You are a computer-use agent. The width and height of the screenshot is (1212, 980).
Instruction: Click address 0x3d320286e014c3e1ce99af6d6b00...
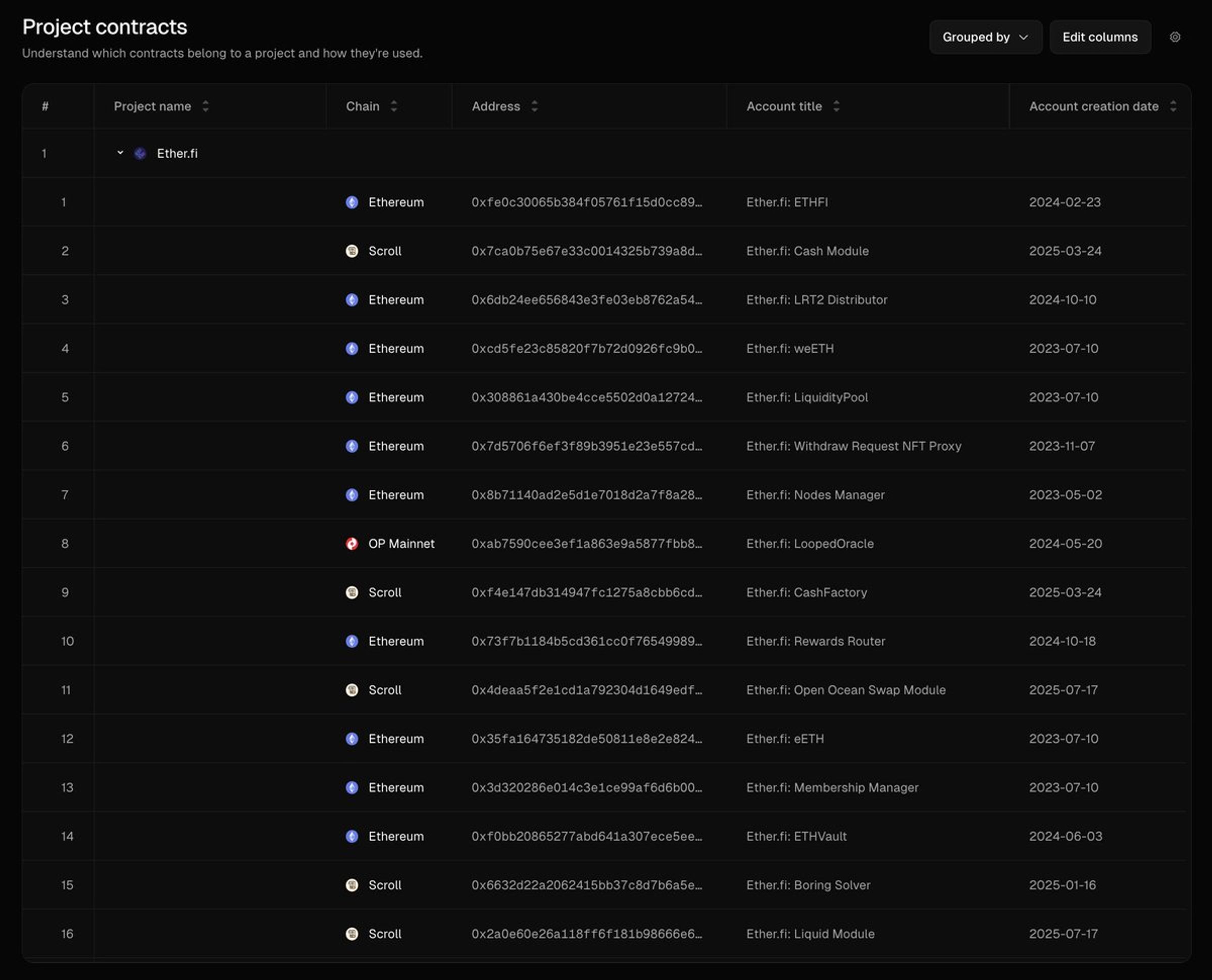[587, 788]
